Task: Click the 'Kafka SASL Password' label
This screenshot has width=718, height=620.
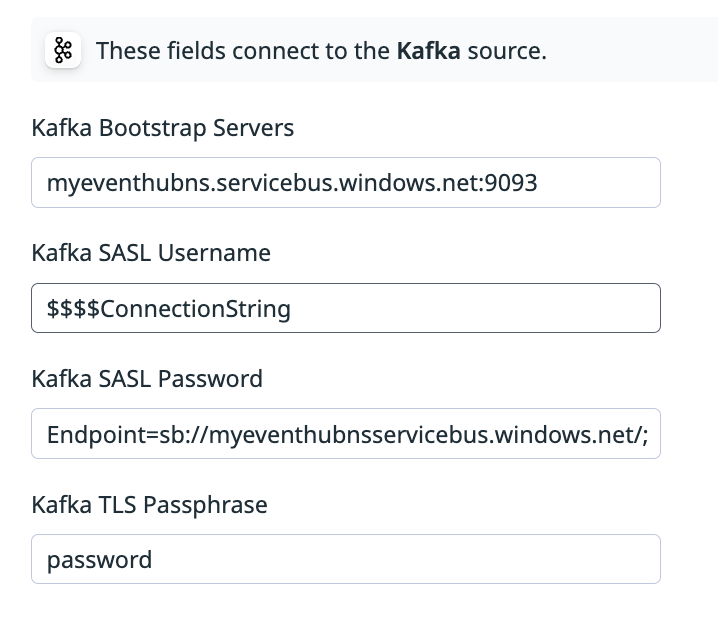Action: pos(147,379)
